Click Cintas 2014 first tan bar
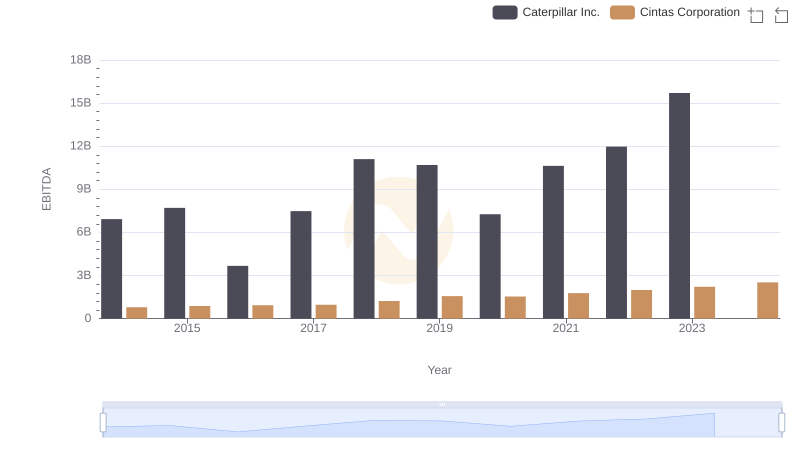Image resolution: width=800 pixels, height=461 pixels. tap(137, 313)
